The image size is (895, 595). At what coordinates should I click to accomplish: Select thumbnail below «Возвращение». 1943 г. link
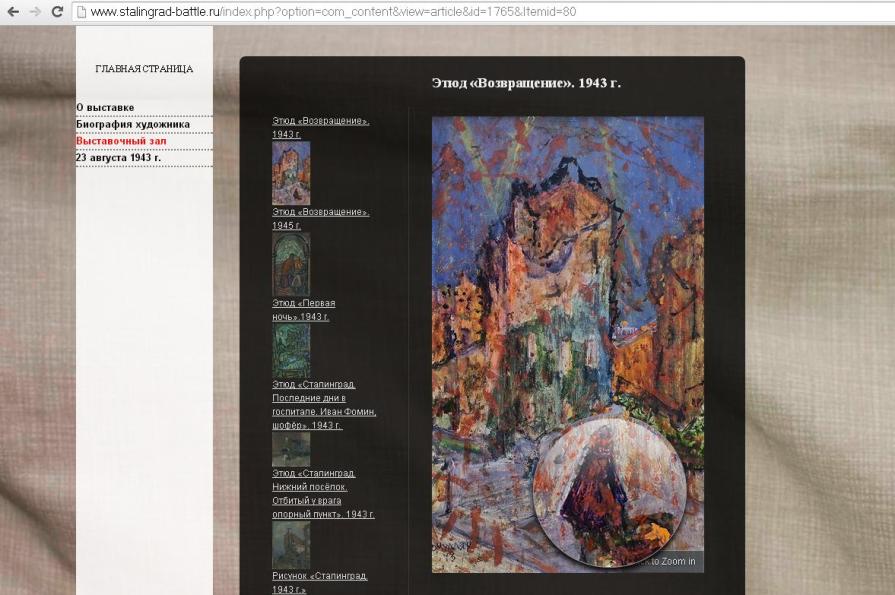tap(291, 173)
